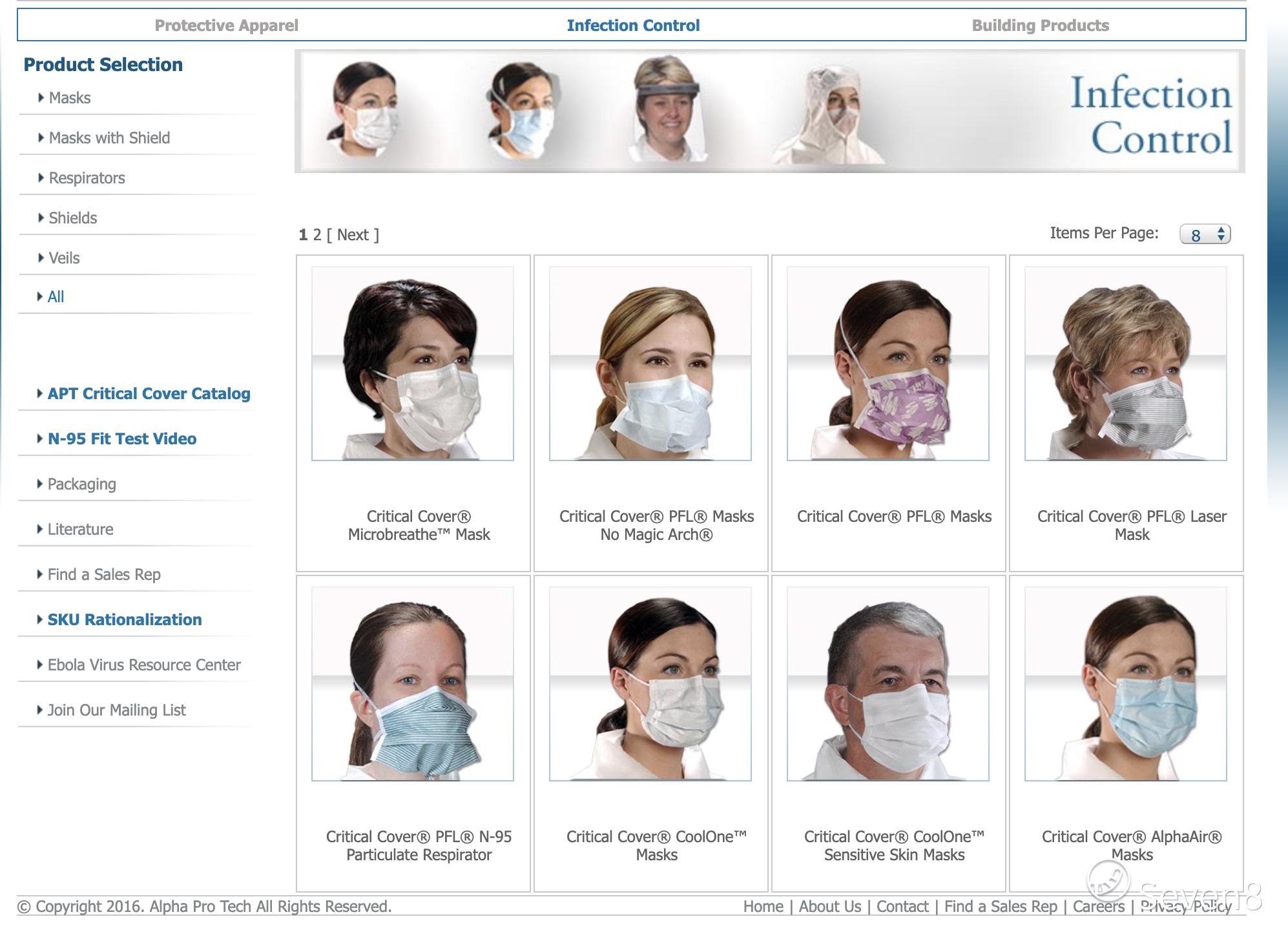This screenshot has height=930, width=1288.
Task: Go to page 2 of the results
Action: coord(317,235)
